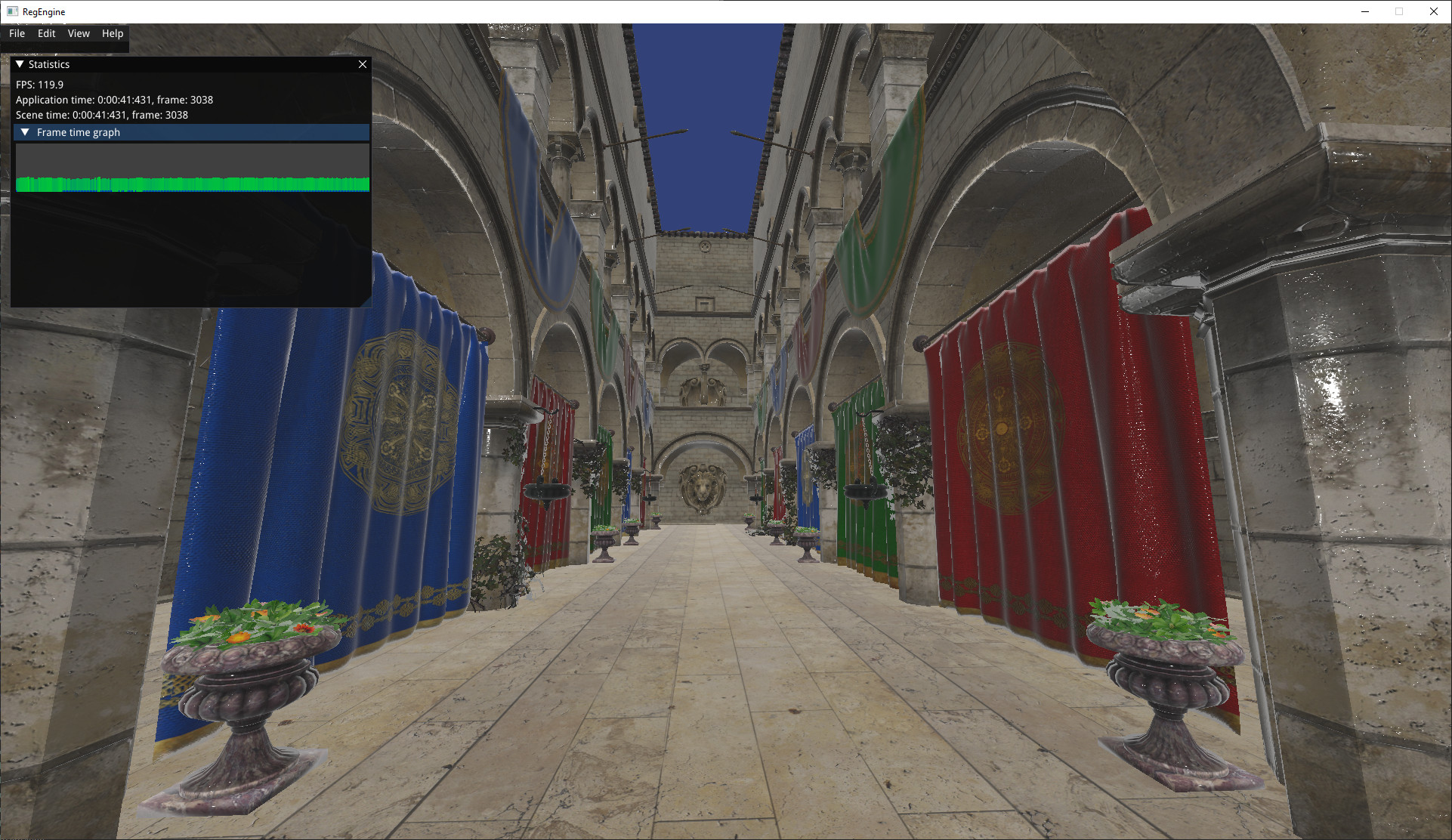This screenshot has width=1452, height=840.
Task: Click the RegEngine app icon in title bar
Action: pos(12,11)
